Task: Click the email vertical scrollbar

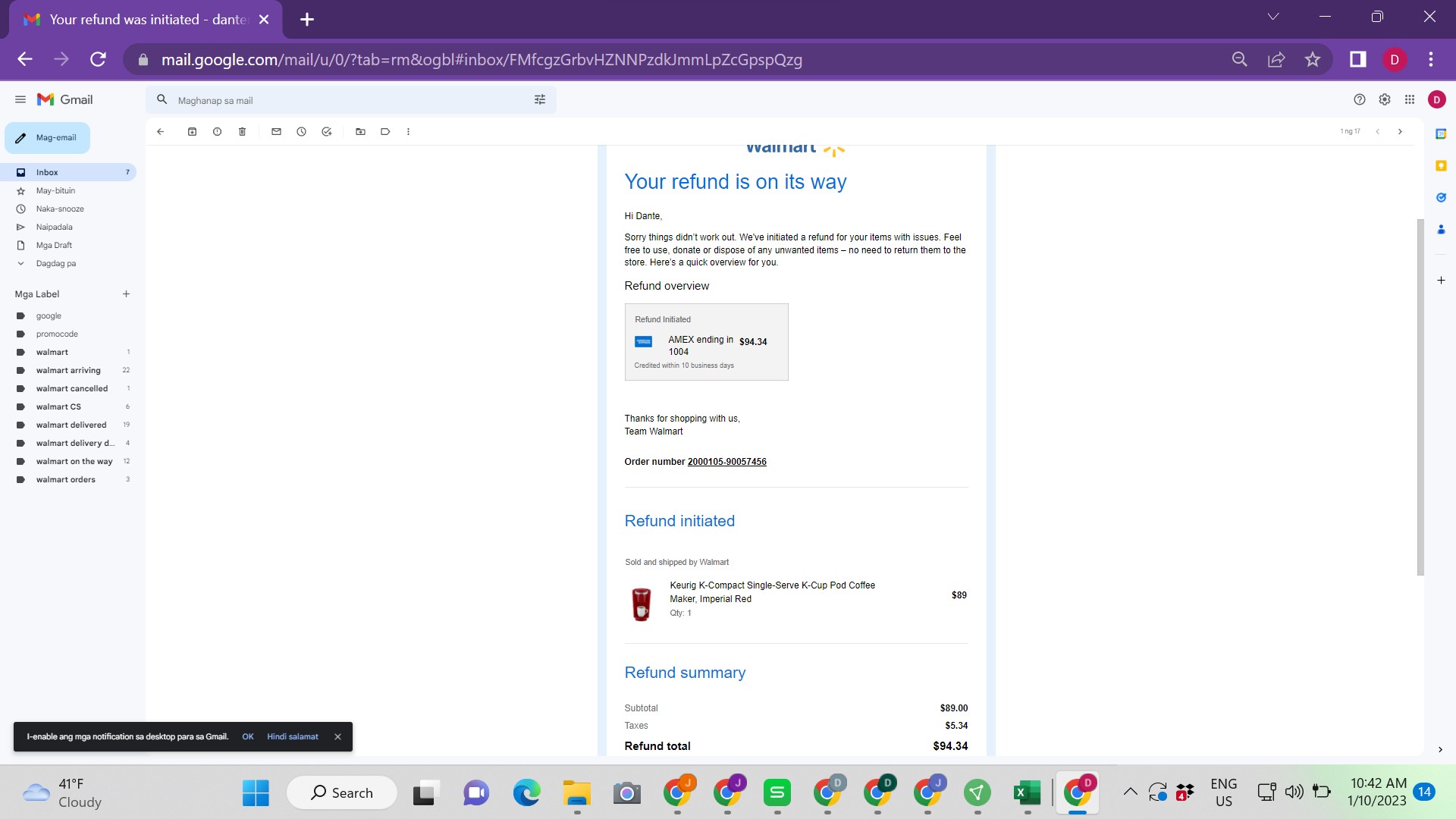Action: (x=1420, y=397)
